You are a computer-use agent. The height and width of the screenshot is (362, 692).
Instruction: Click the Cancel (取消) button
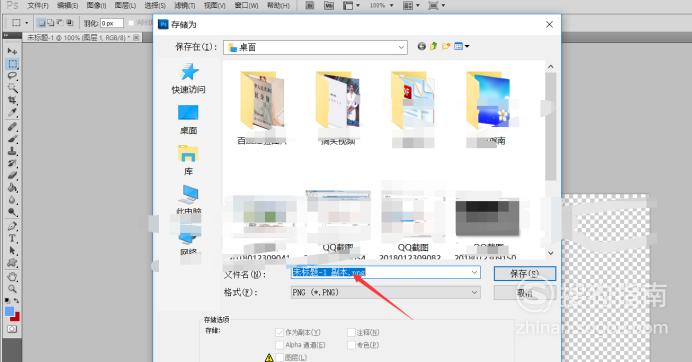[x=524, y=293]
